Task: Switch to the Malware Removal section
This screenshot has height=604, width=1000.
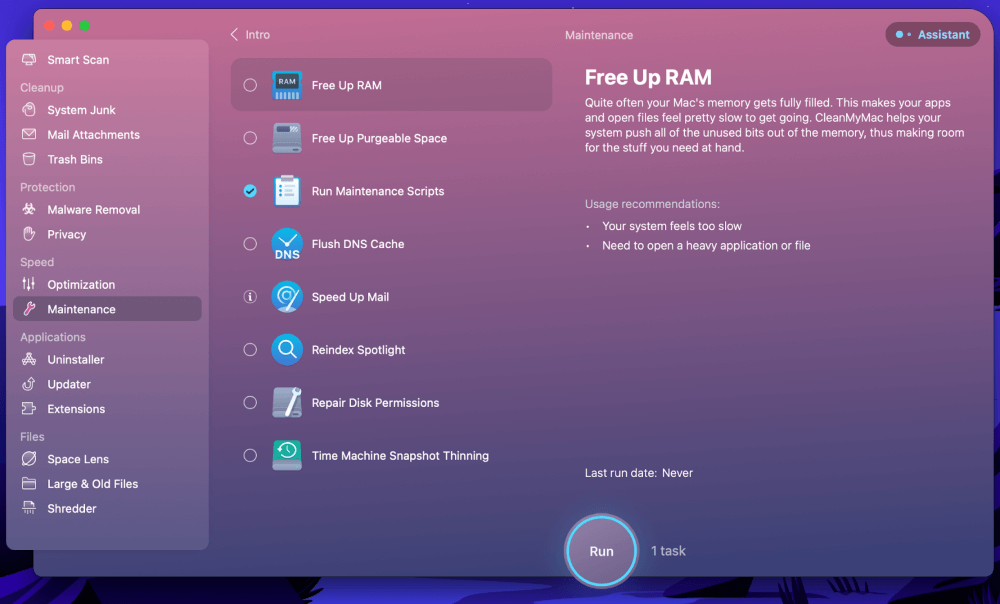Action: pos(93,210)
